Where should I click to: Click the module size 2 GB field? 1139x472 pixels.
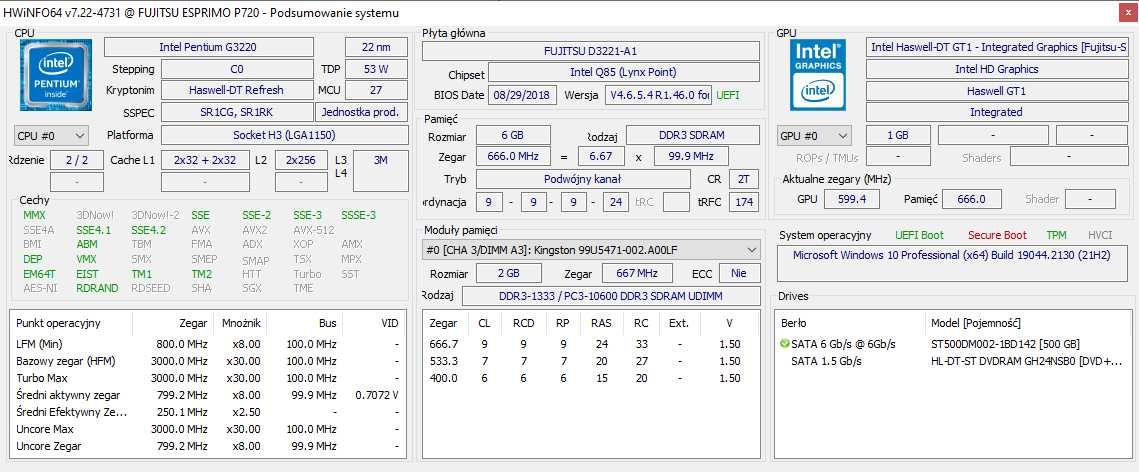(508, 273)
